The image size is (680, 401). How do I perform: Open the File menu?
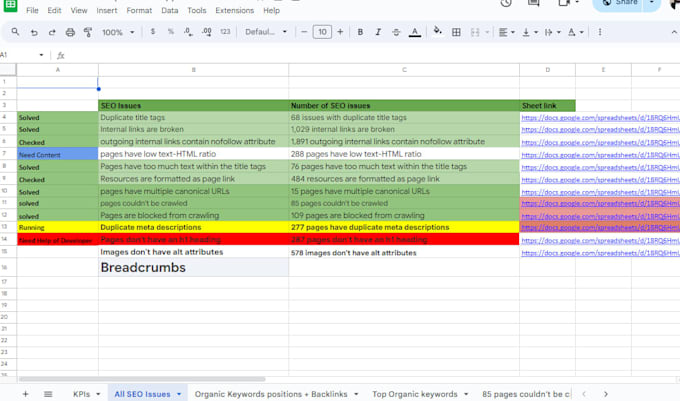[x=32, y=10]
